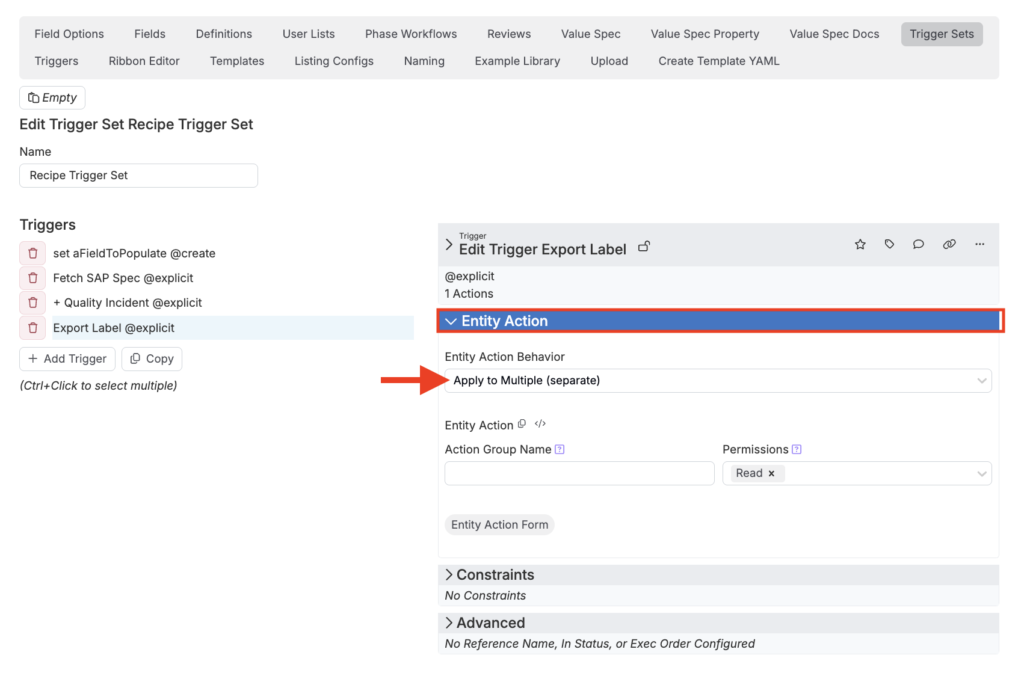Expand the Constraints section
The width and height of the screenshot is (1024, 676).
(x=718, y=575)
